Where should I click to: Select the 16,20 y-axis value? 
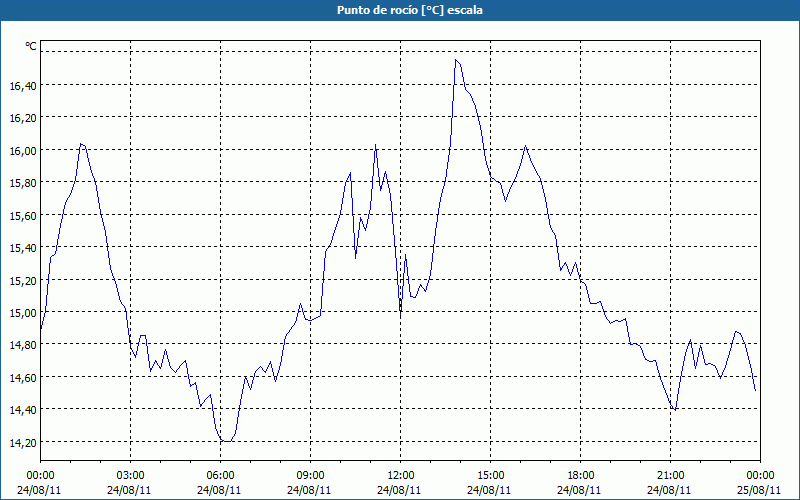pyautogui.click(x=23, y=118)
